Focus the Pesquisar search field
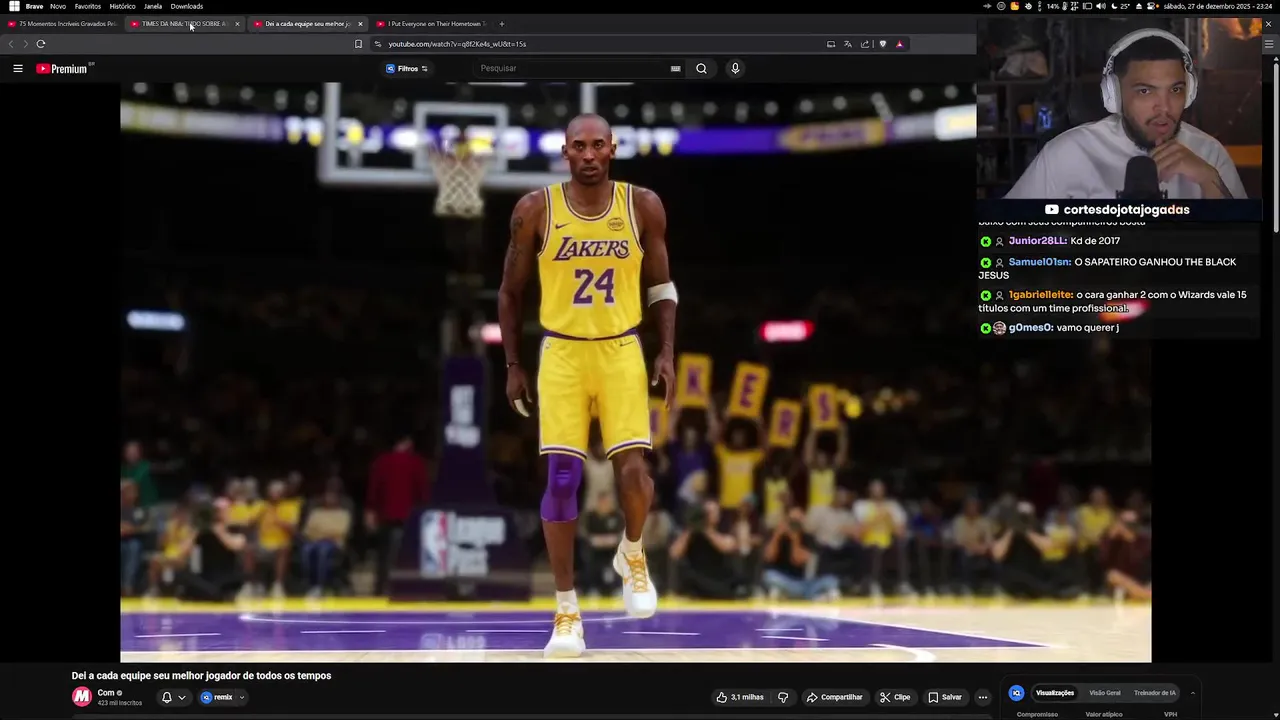The image size is (1280, 720). [x=570, y=69]
